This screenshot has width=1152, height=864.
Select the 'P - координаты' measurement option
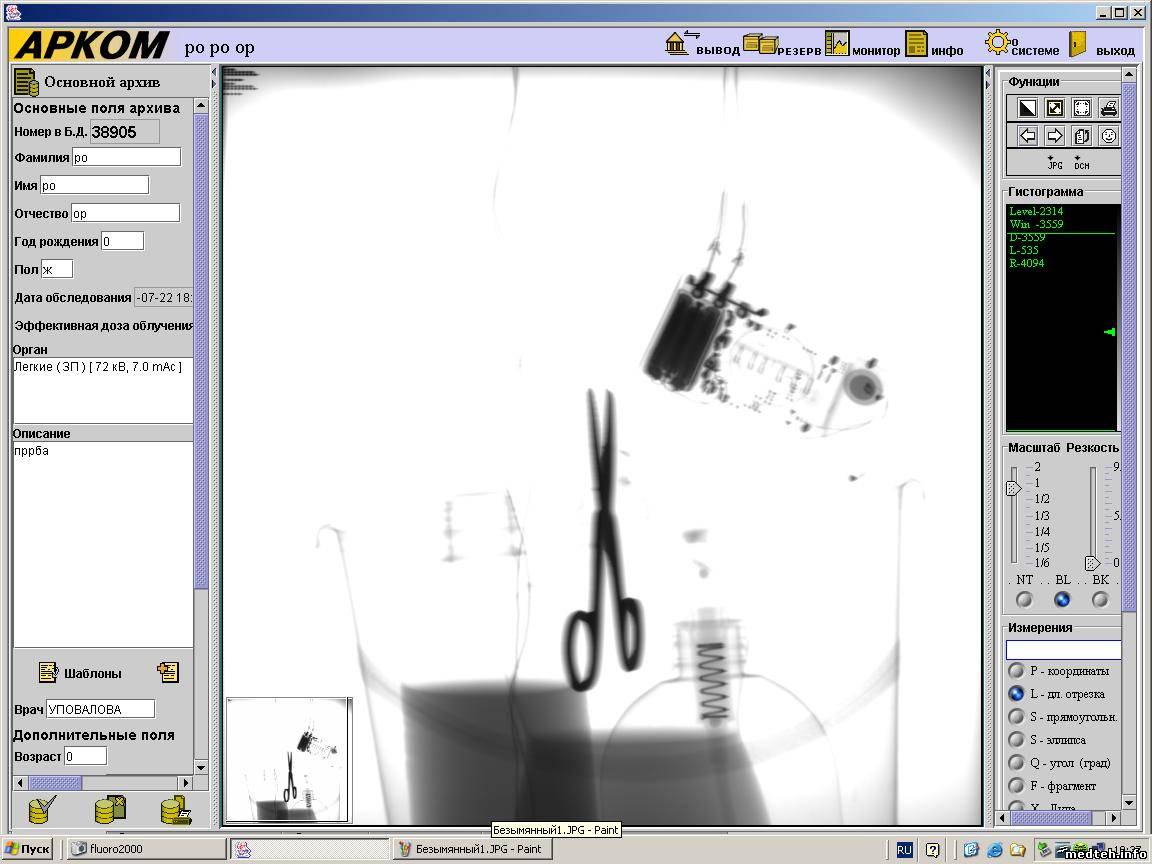point(1016,671)
